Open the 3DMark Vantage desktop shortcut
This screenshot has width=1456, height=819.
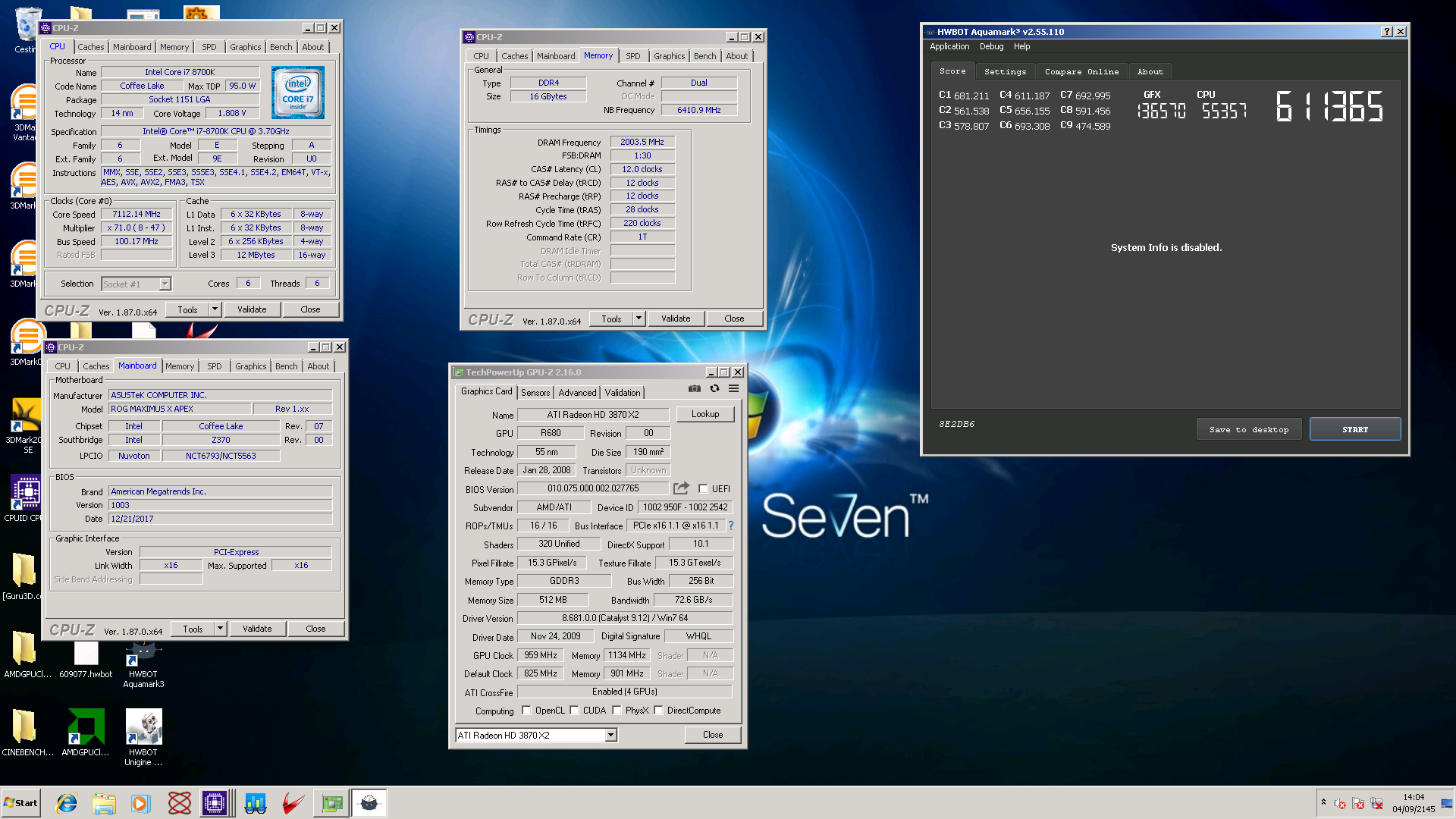click(x=25, y=114)
